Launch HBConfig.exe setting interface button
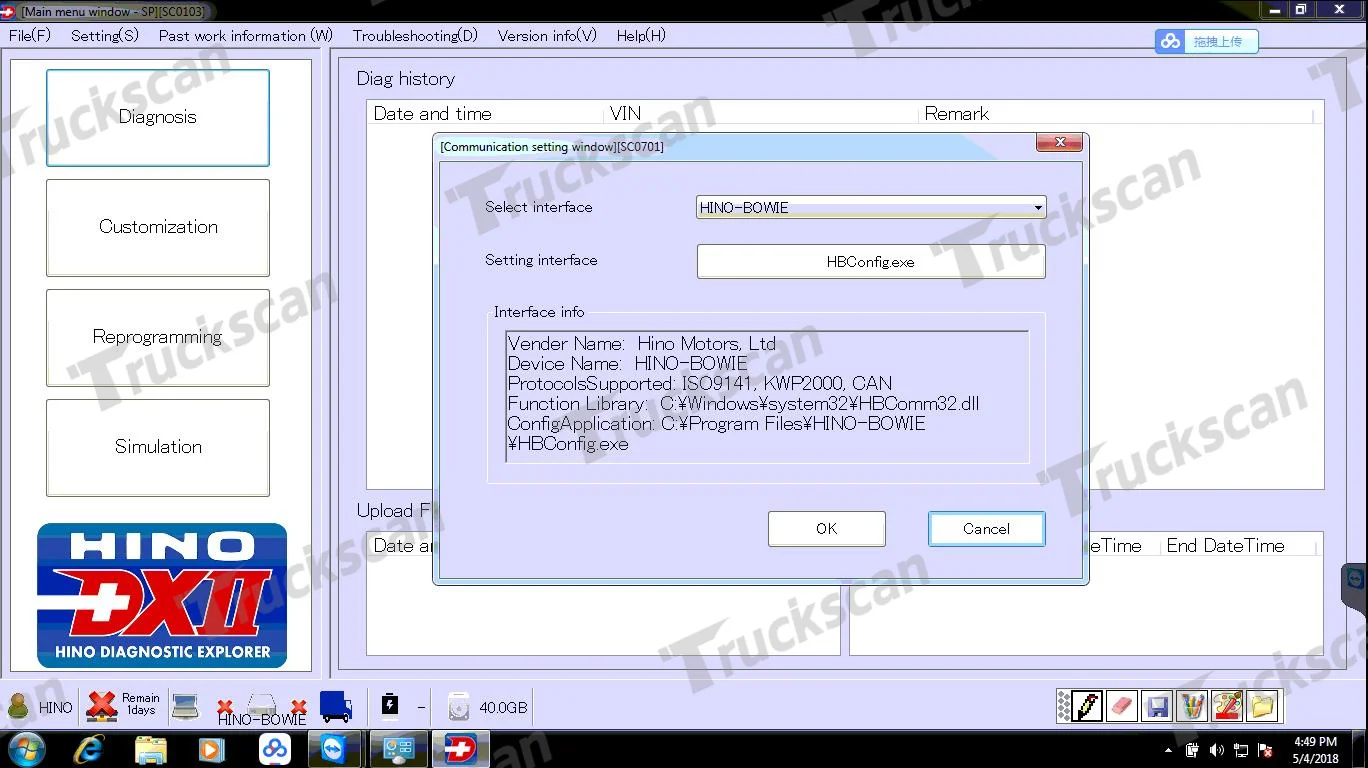Screen dimensions: 1368x768 coord(871,262)
